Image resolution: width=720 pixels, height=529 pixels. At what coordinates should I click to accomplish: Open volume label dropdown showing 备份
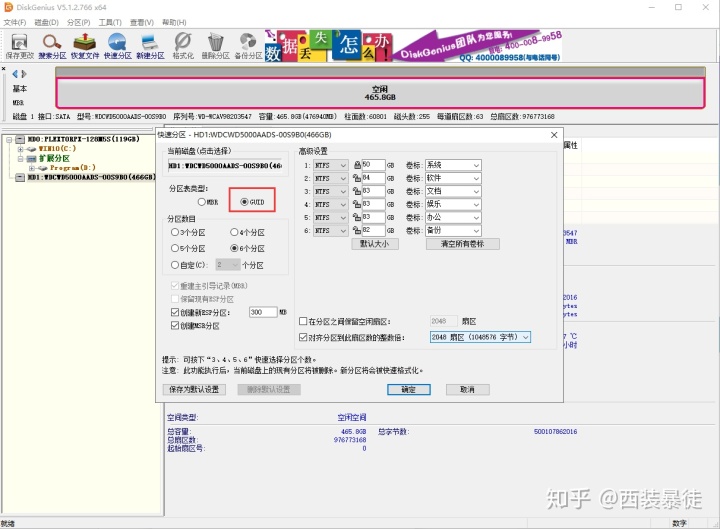[x=453, y=230]
